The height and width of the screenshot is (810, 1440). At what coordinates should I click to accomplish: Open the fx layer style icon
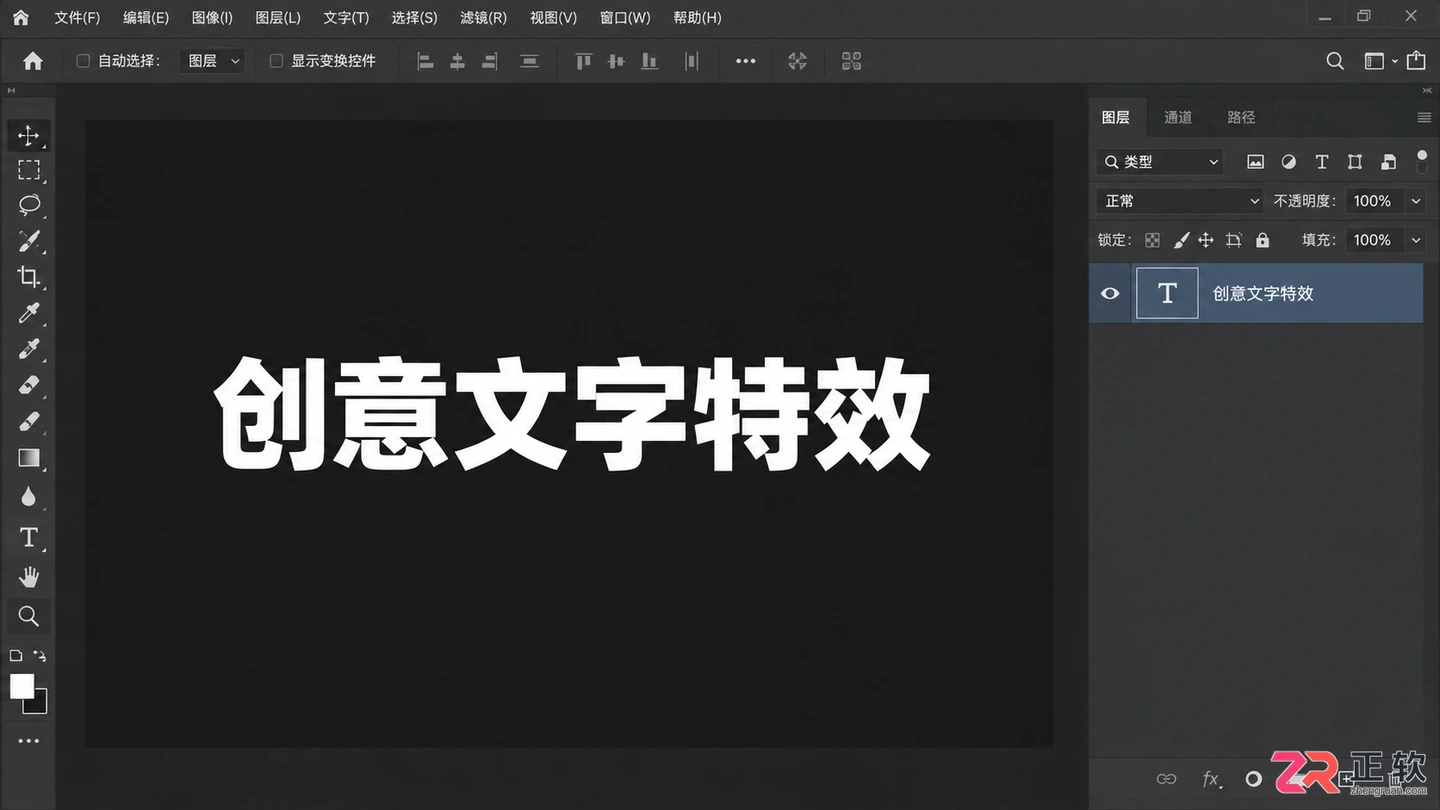(1211, 779)
